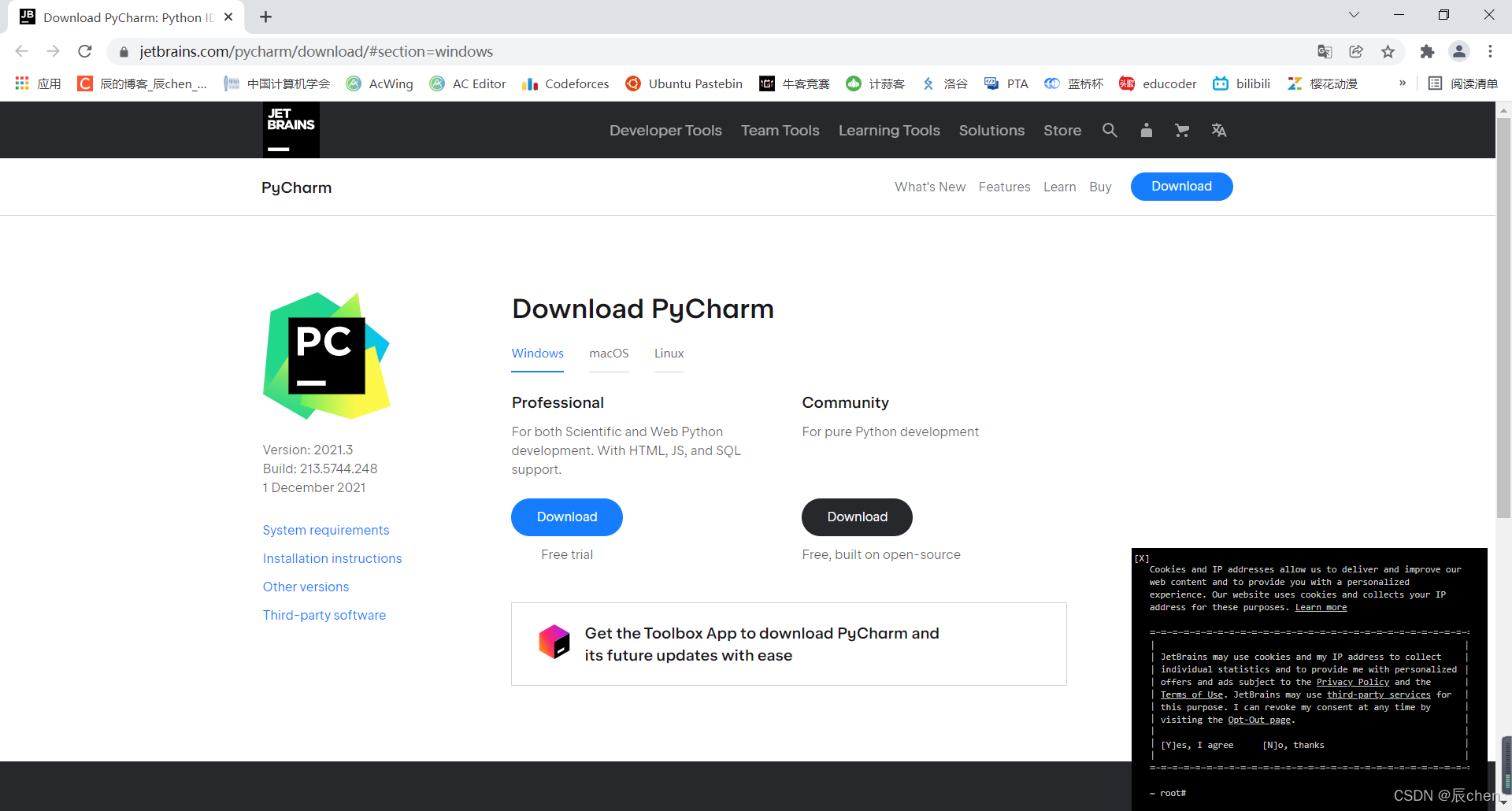Go to Learn page
1512x811 pixels.
pyautogui.click(x=1059, y=187)
